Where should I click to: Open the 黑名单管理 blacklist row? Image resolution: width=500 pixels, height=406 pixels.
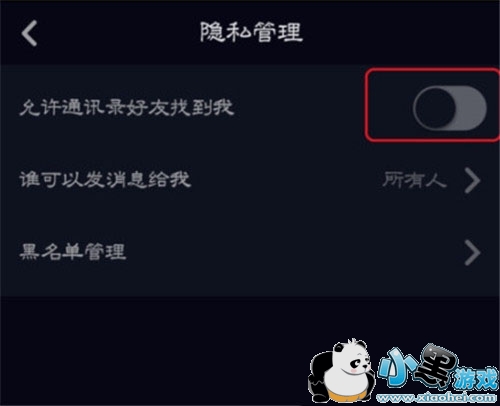click(x=250, y=252)
